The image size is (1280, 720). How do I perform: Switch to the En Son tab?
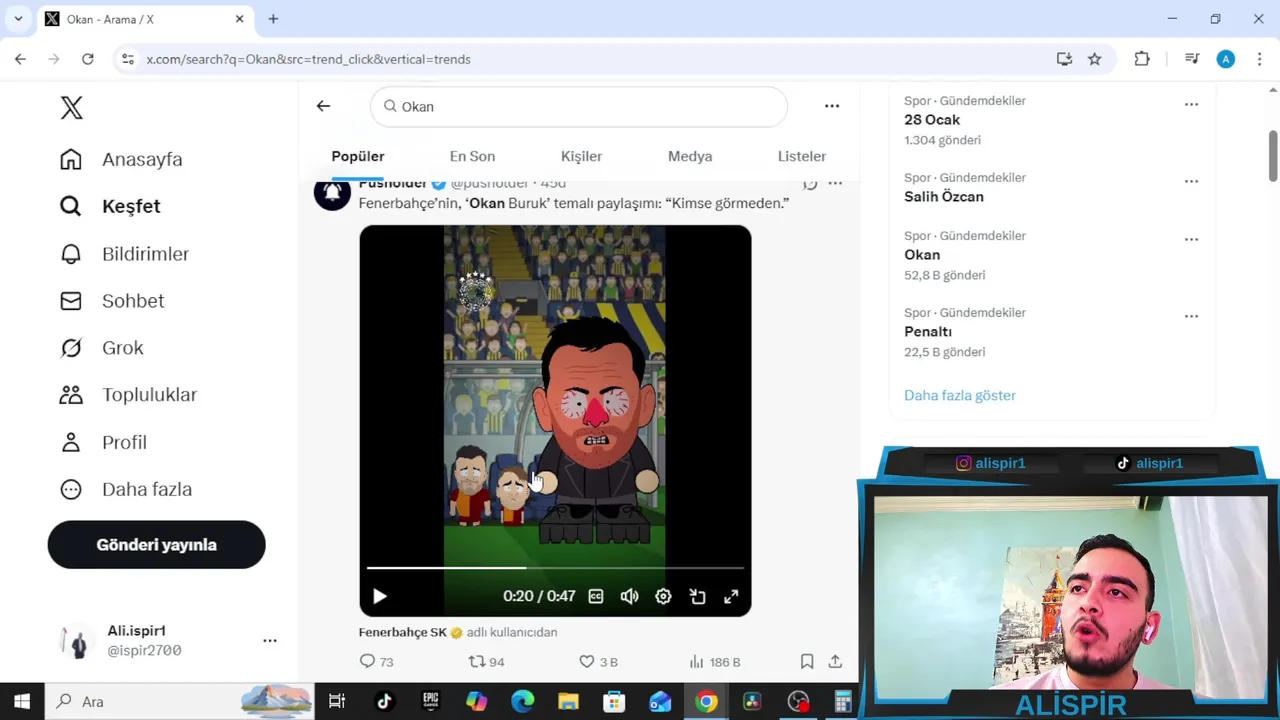pyautogui.click(x=472, y=156)
